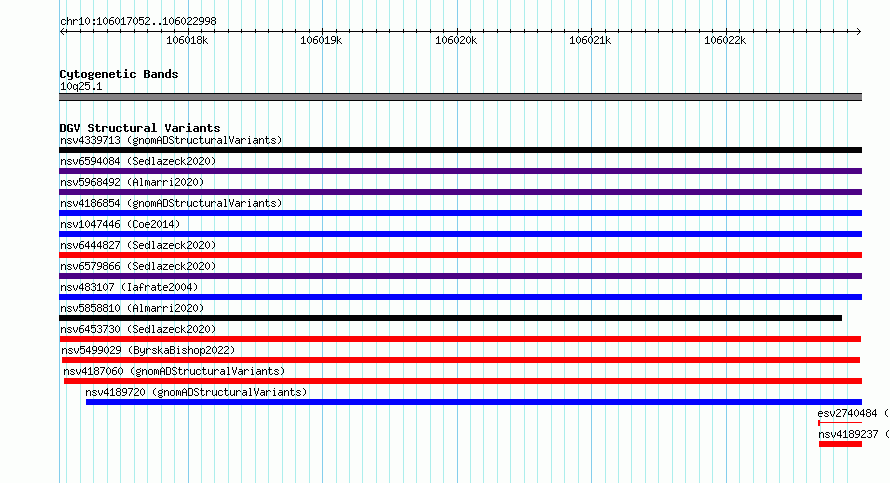Open nsv6444827 (Sedlazeck2020) label
This screenshot has height=483, width=890.
138,245
